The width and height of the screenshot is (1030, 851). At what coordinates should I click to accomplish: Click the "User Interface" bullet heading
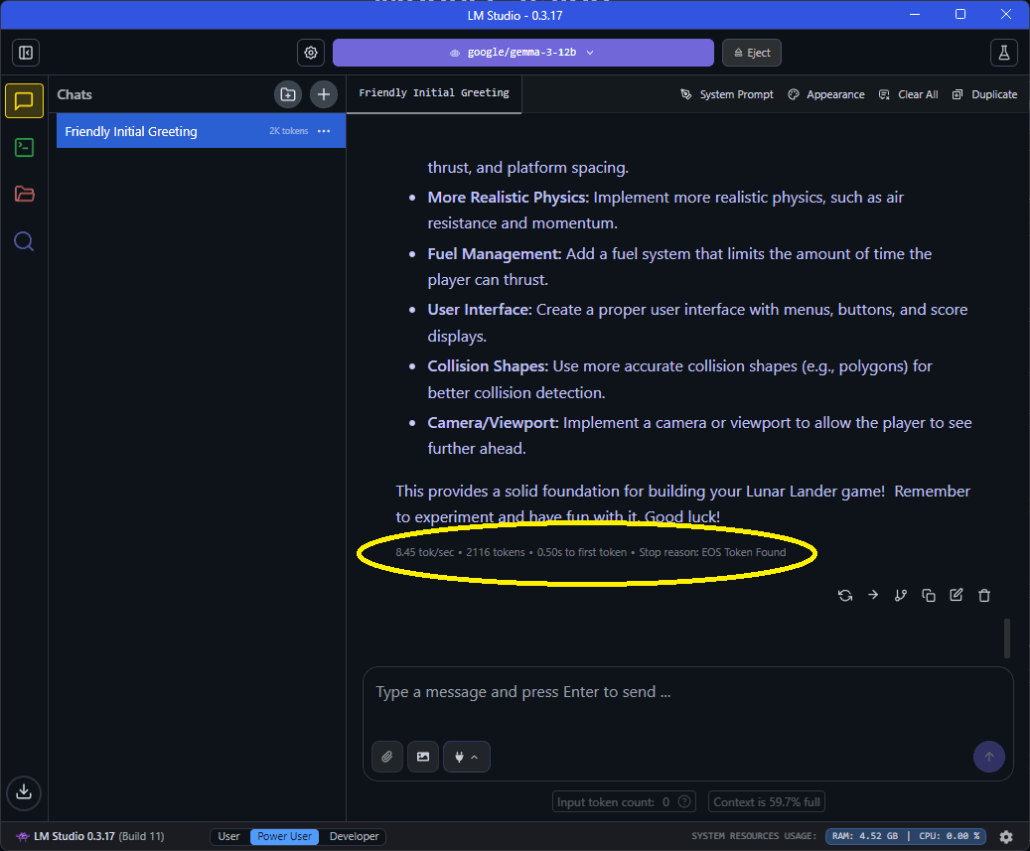pyautogui.click(x=480, y=310)
